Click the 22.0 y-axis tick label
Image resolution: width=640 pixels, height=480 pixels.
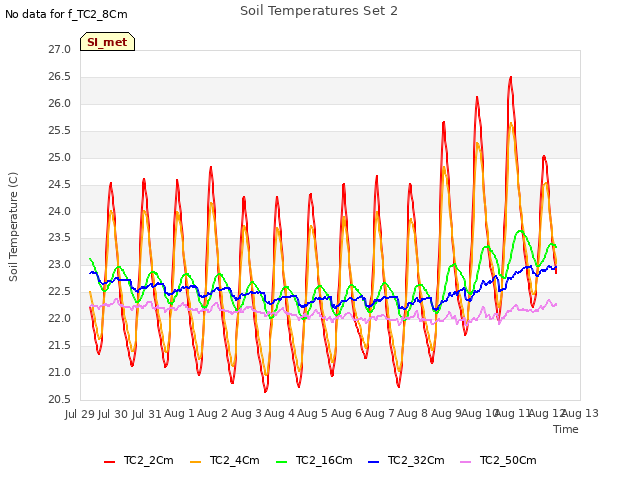pos(60,318)
